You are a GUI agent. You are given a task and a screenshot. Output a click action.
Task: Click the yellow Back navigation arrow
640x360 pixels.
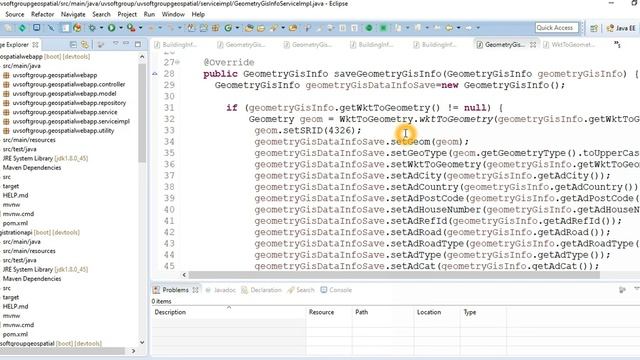(449, 28)
